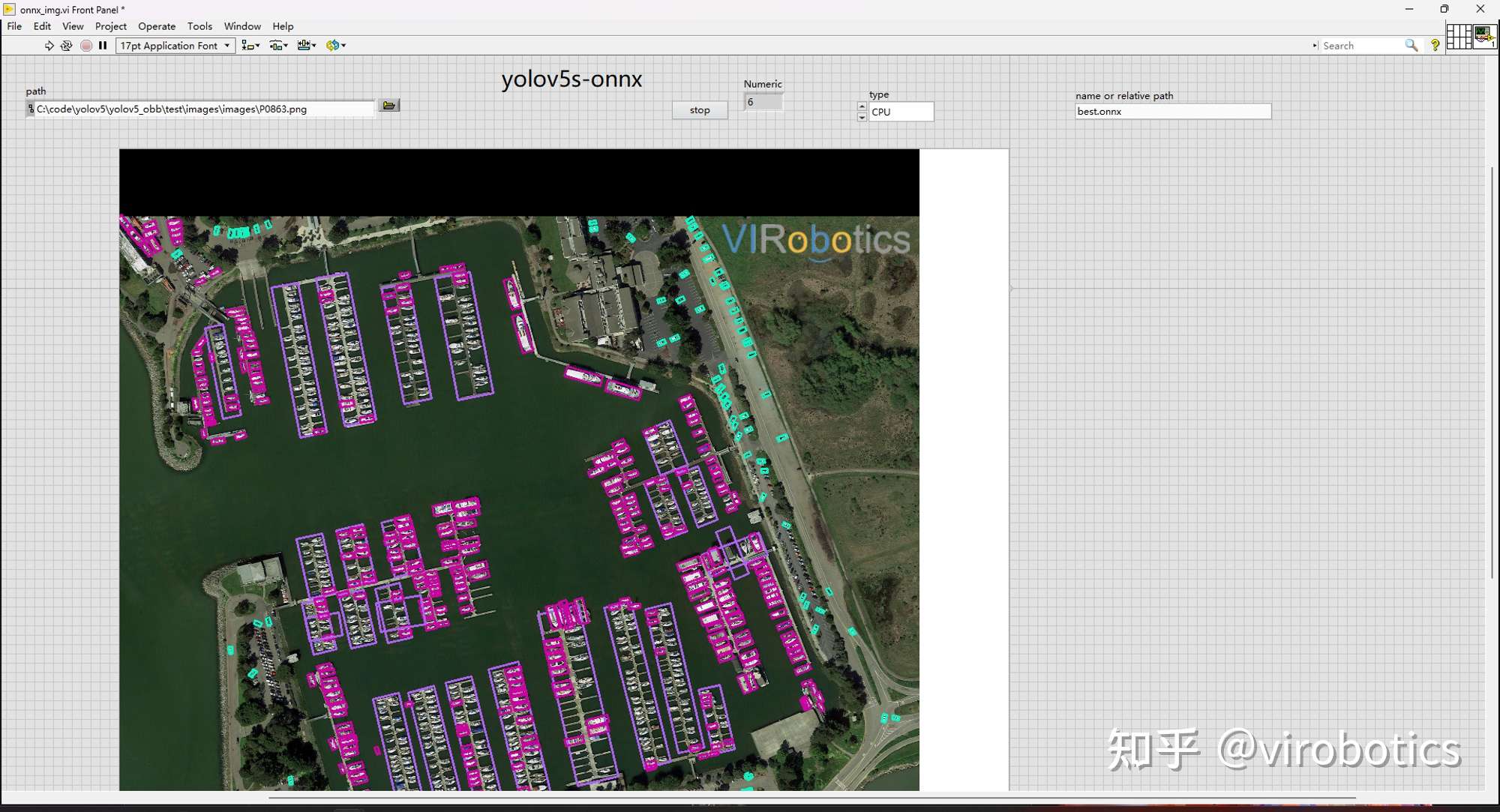Click the search magnifier icon
This screenshot has height=812, width=1500.
click(1411, 46)
